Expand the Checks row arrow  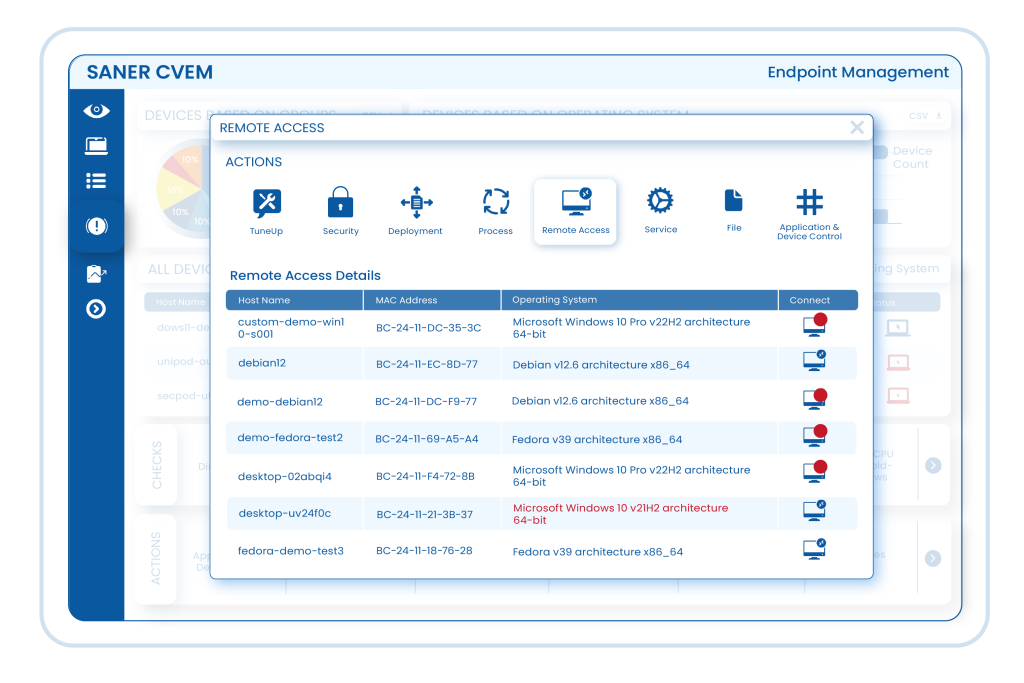(932, 465)
